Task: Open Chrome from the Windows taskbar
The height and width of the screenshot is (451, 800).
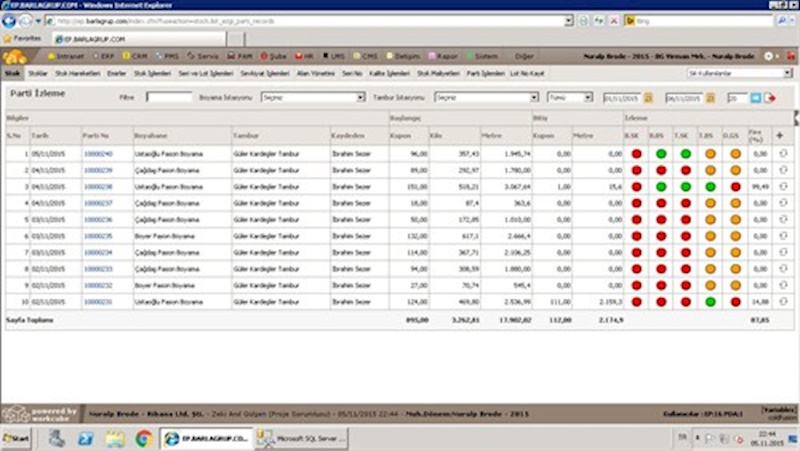Action: click(x=143, y=438)
